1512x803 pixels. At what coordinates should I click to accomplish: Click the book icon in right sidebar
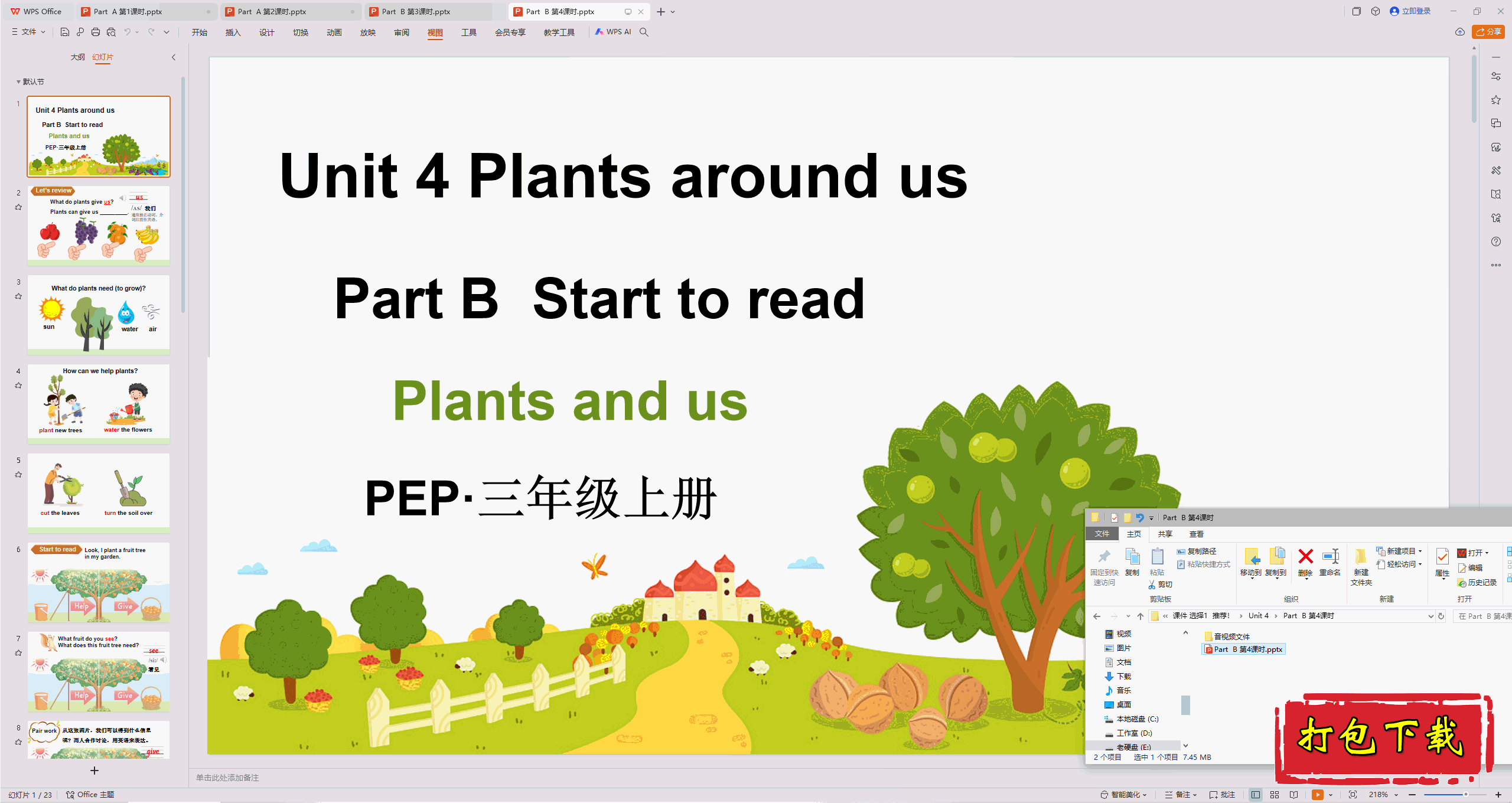[x=1496, y=194]
